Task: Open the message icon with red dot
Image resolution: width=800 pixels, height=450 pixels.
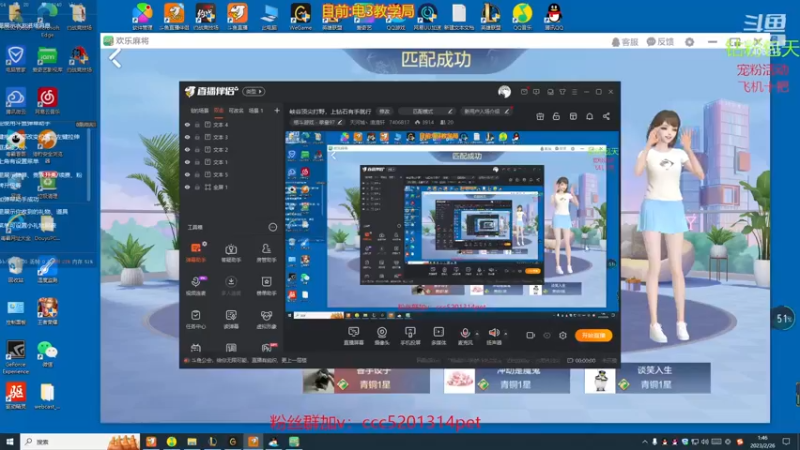Action: (524, 91)
